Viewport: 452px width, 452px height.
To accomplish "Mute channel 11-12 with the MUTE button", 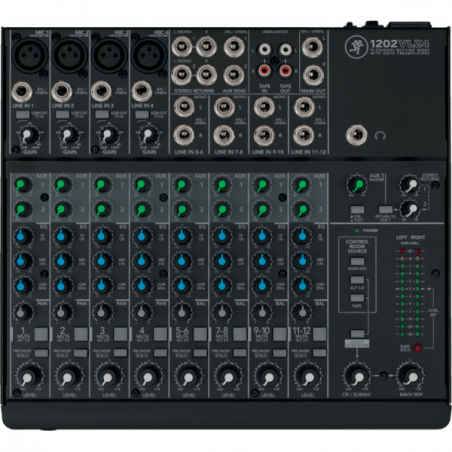I will click(319, 334).
